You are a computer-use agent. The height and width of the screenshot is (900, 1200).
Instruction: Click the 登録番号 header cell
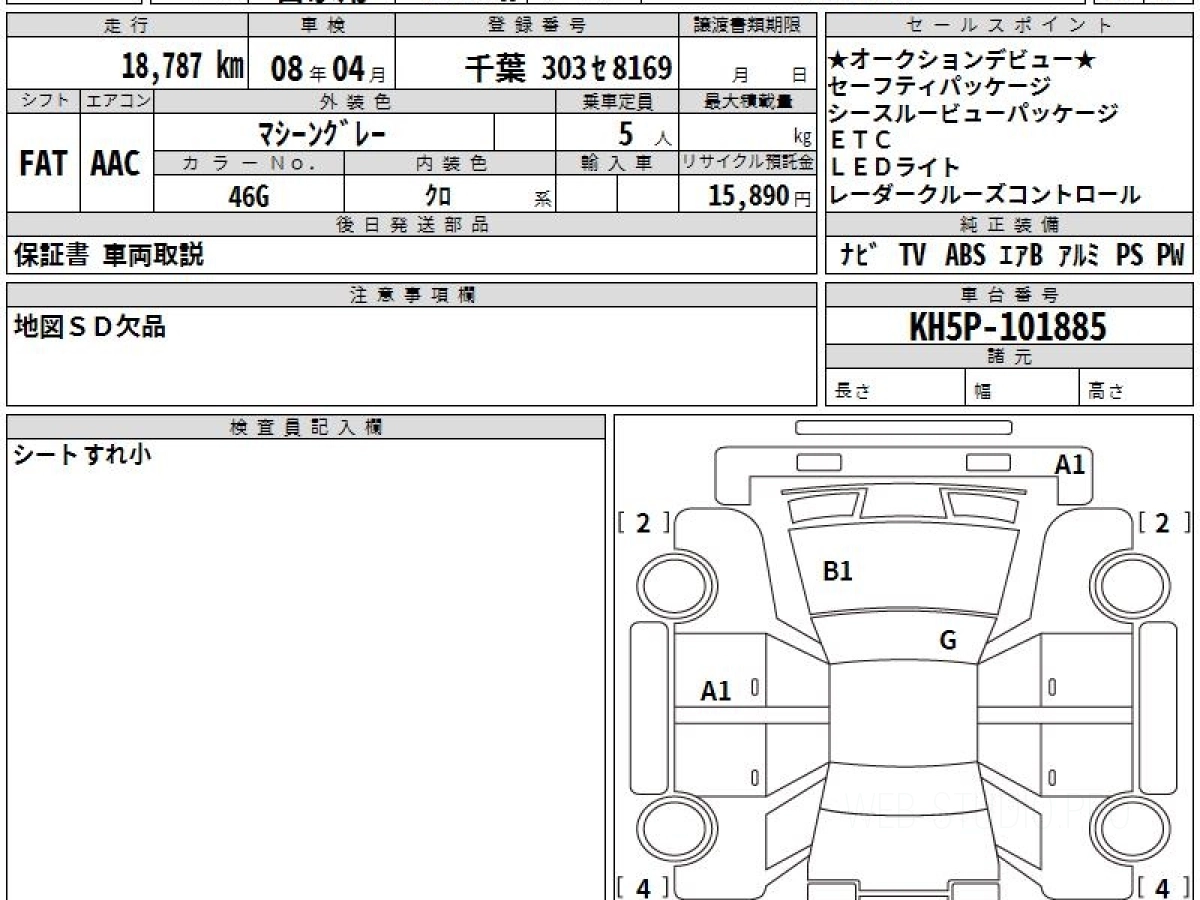538,26
